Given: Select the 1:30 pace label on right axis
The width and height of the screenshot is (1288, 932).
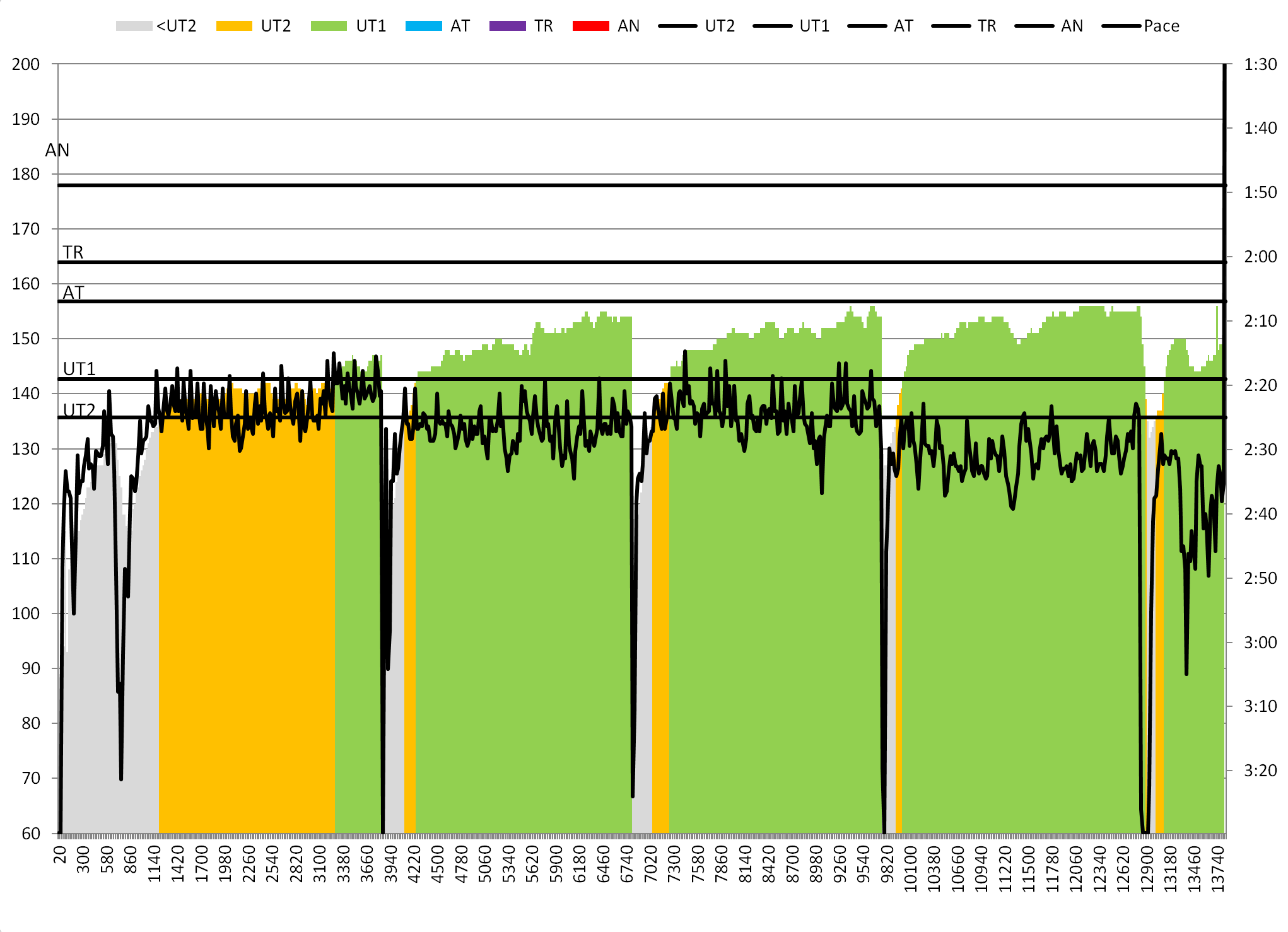Looking at the screenshot, I should [x=1260, y=64].
